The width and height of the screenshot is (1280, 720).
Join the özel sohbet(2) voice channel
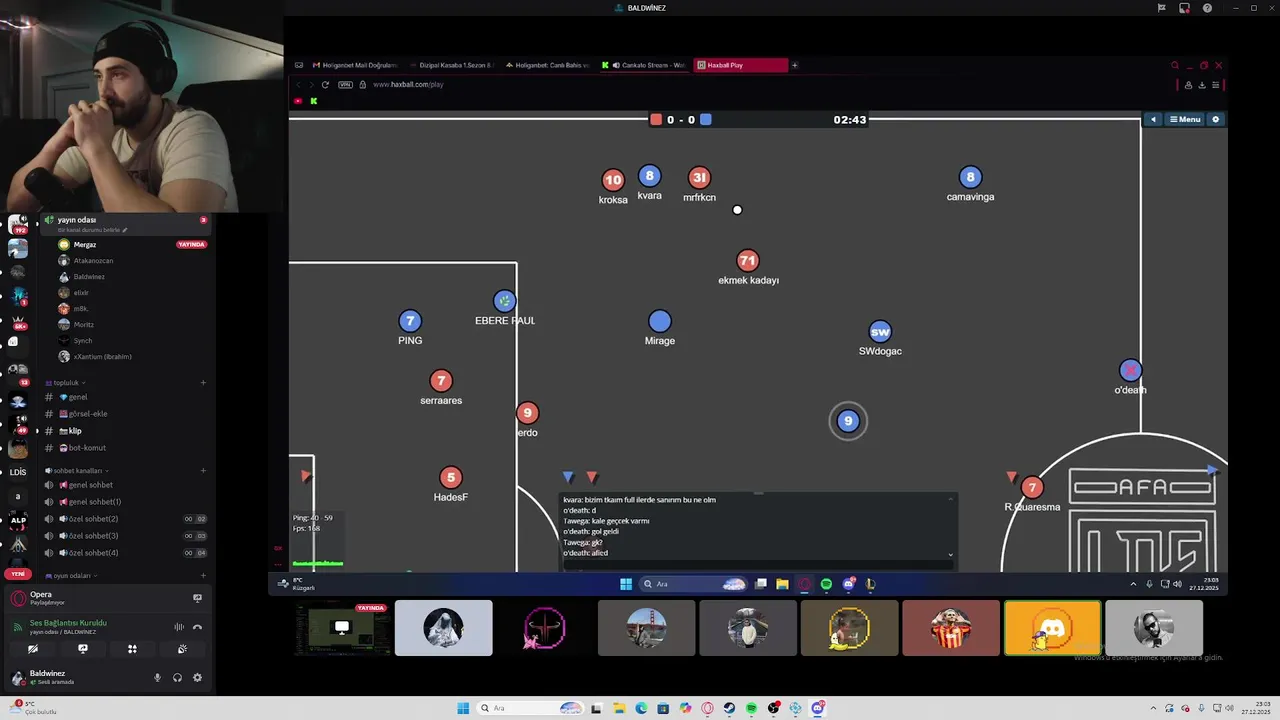(x=125, y=519)
